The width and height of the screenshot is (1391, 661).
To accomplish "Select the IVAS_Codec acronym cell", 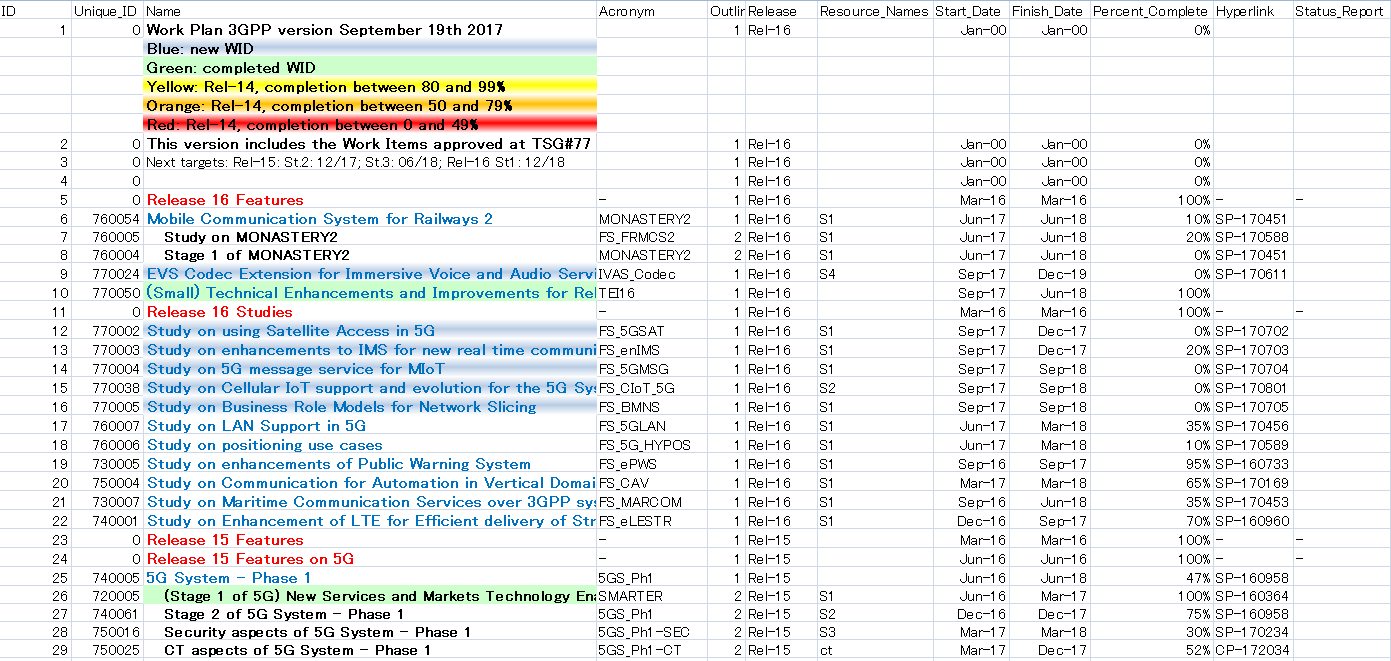I will click(x=652, y=274).
